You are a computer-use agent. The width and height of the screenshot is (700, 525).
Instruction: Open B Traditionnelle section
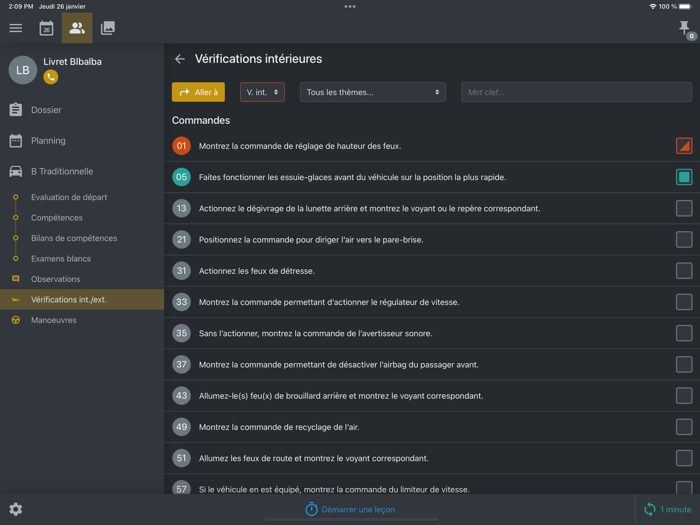[82, 171]
